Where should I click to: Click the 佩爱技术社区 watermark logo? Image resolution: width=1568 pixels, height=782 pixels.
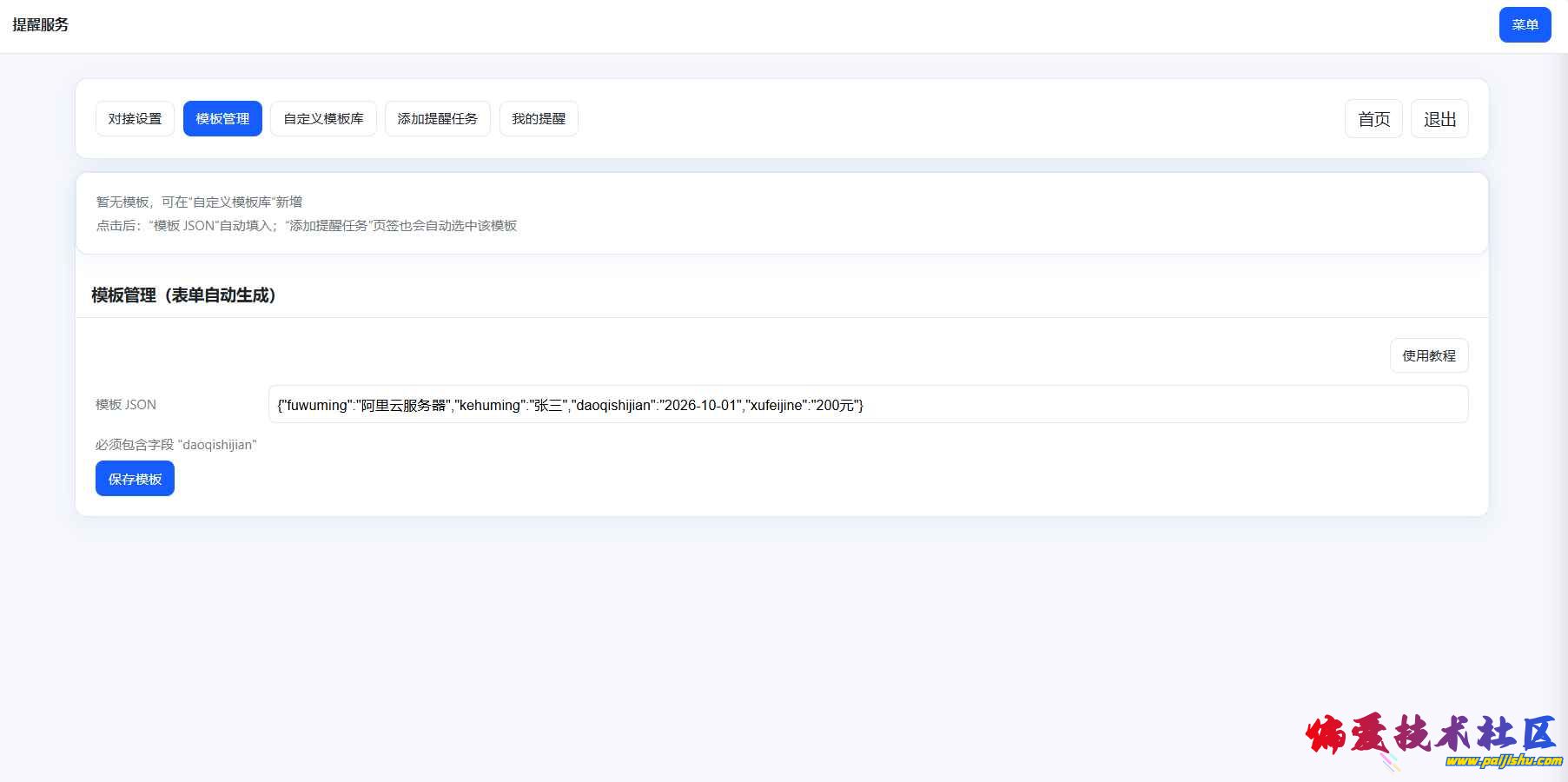pyautogui.click(x=1429, y=734)
